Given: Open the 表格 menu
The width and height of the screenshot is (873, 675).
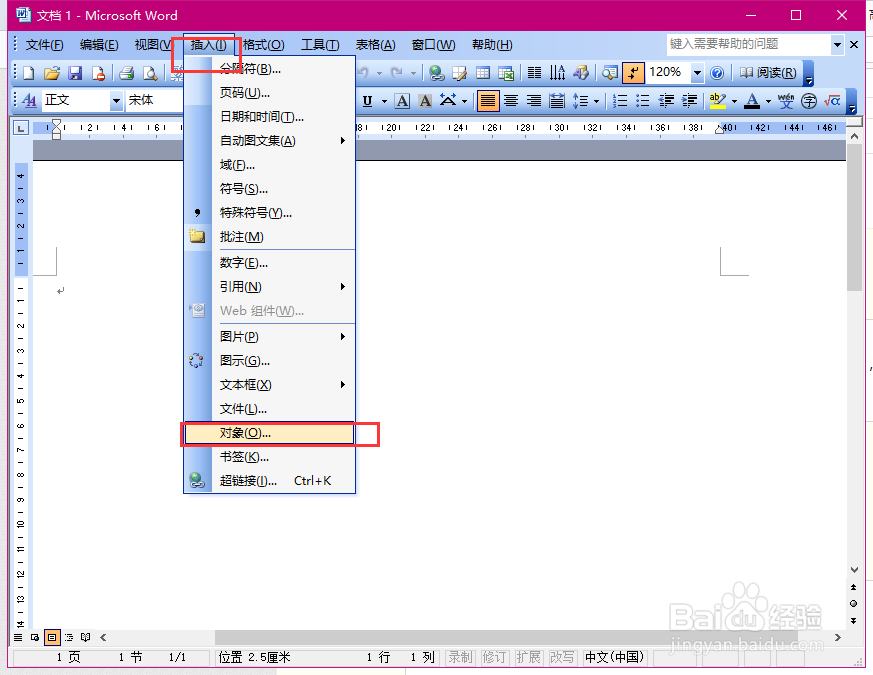Looking at the screenshot, I should click(373, 44).
